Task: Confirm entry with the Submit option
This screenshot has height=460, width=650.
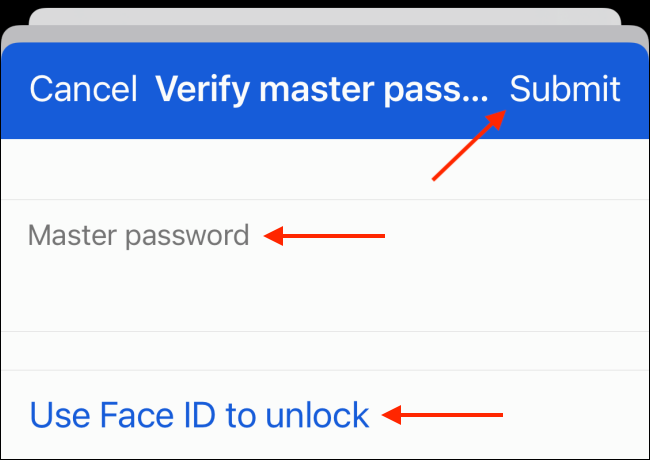Action: (565, 89)
